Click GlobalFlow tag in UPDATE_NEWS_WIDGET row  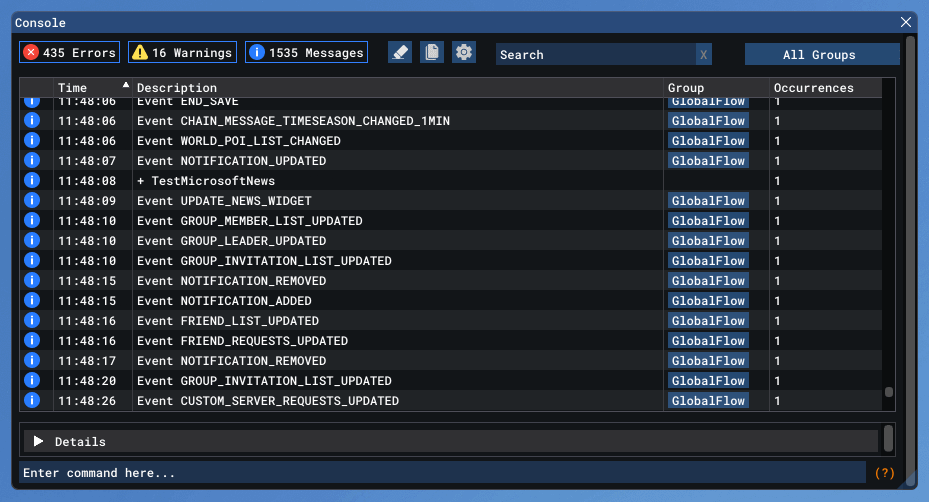(708, 200)
